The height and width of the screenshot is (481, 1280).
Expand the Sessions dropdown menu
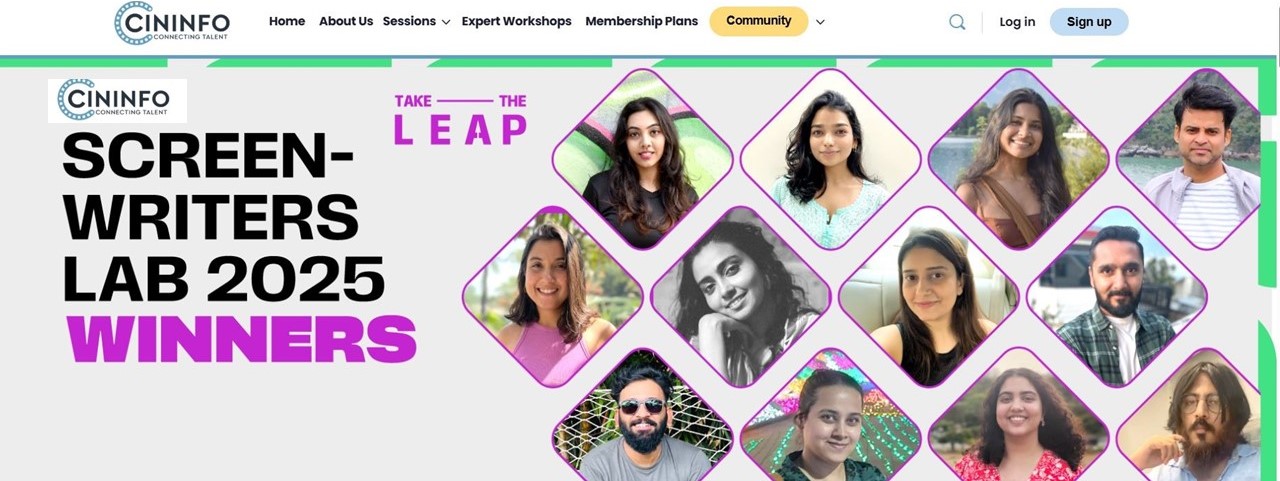pos(416,21)
